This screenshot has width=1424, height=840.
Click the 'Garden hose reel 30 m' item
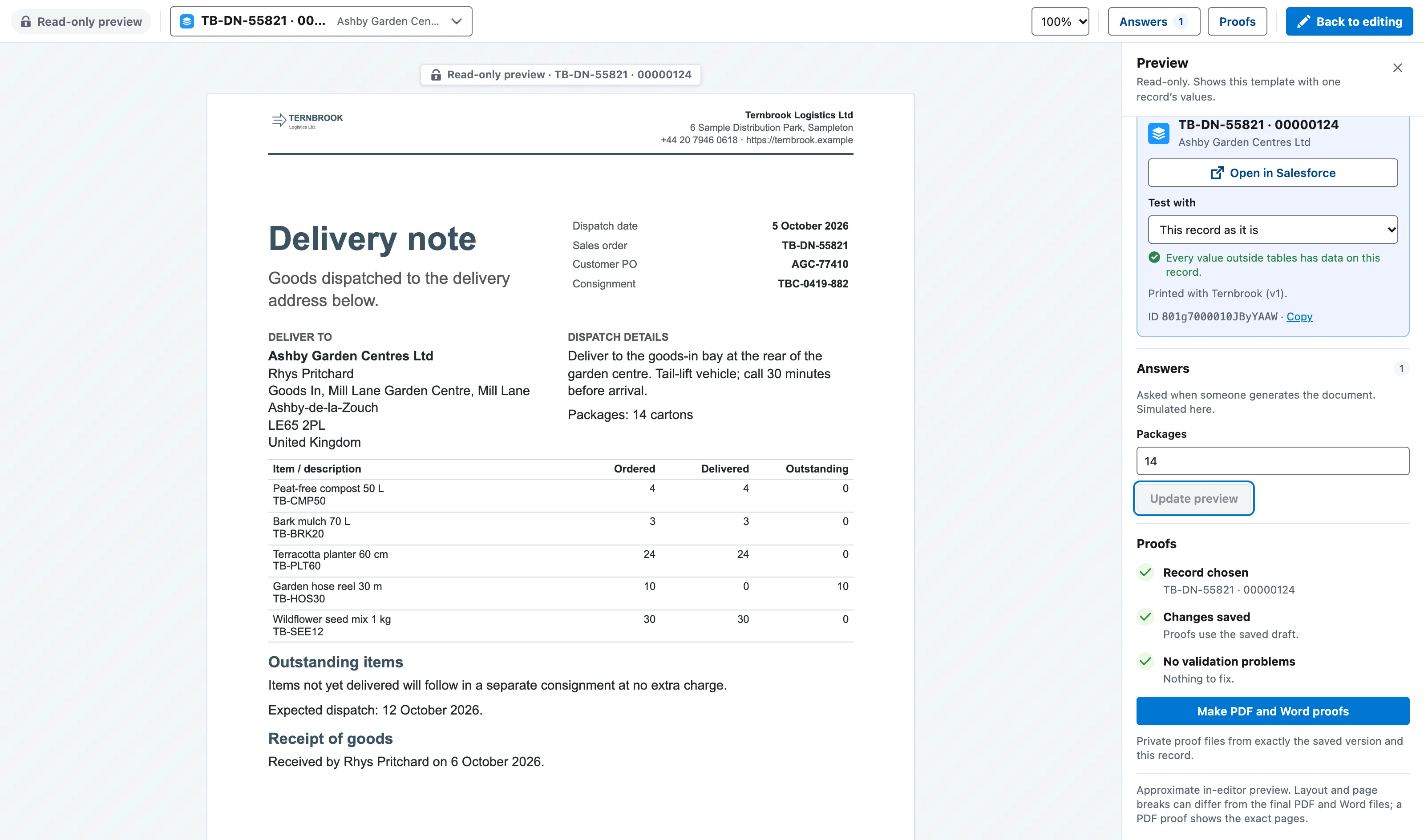[327, 586]
